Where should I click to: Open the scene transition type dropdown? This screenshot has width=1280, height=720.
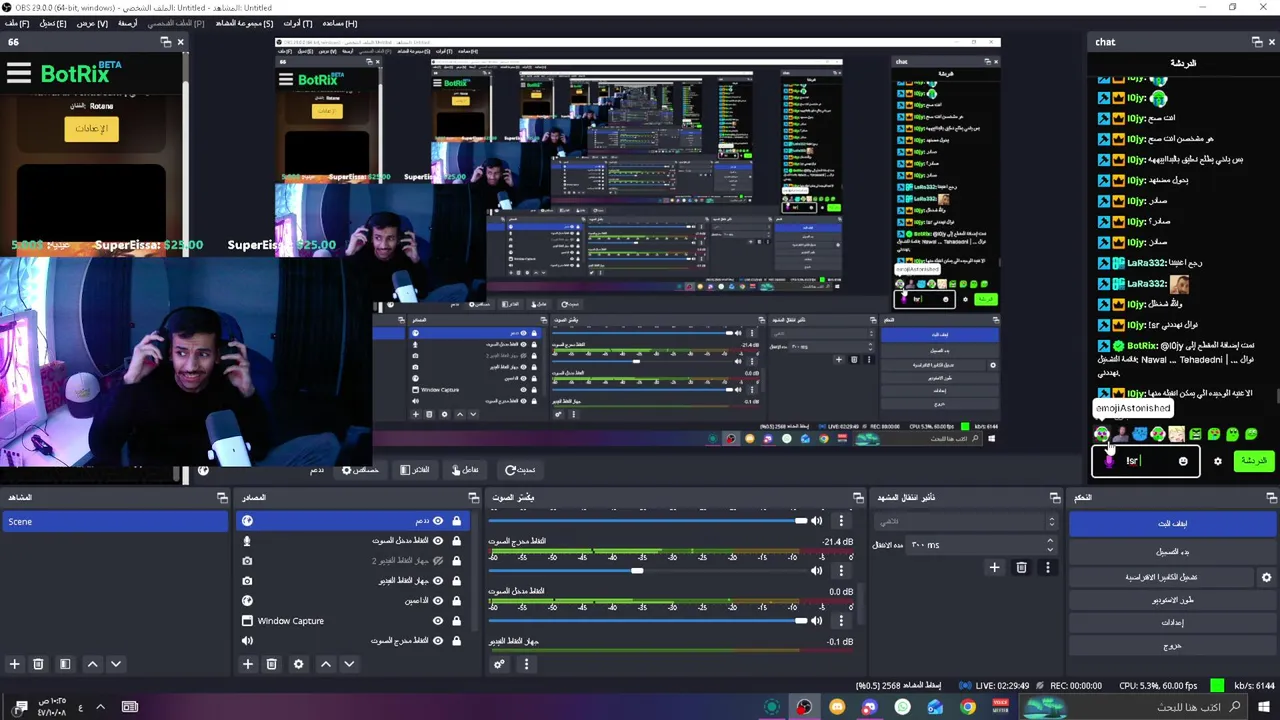click(x=965, y=522)
